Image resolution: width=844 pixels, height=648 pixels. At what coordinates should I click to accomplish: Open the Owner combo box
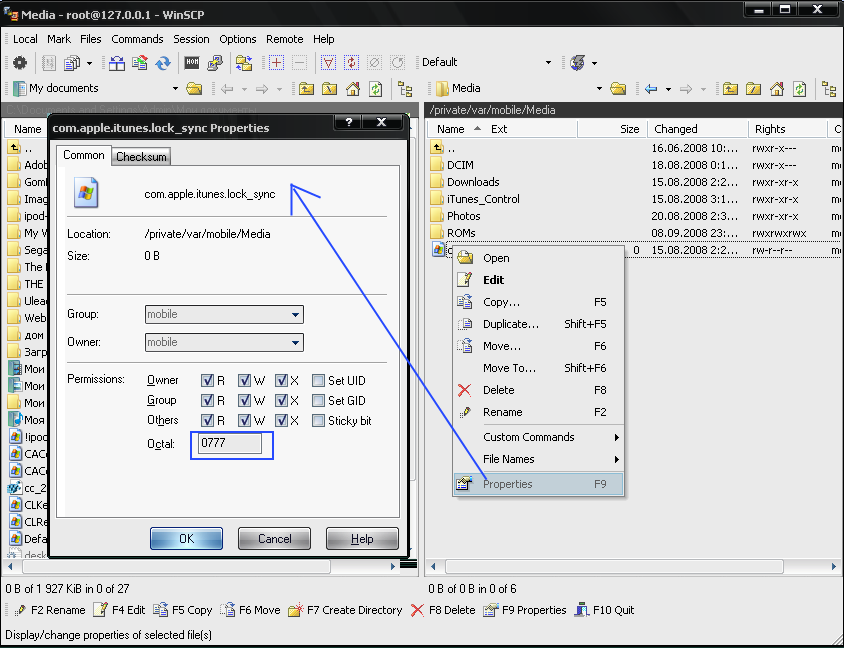tap(295, 343)
